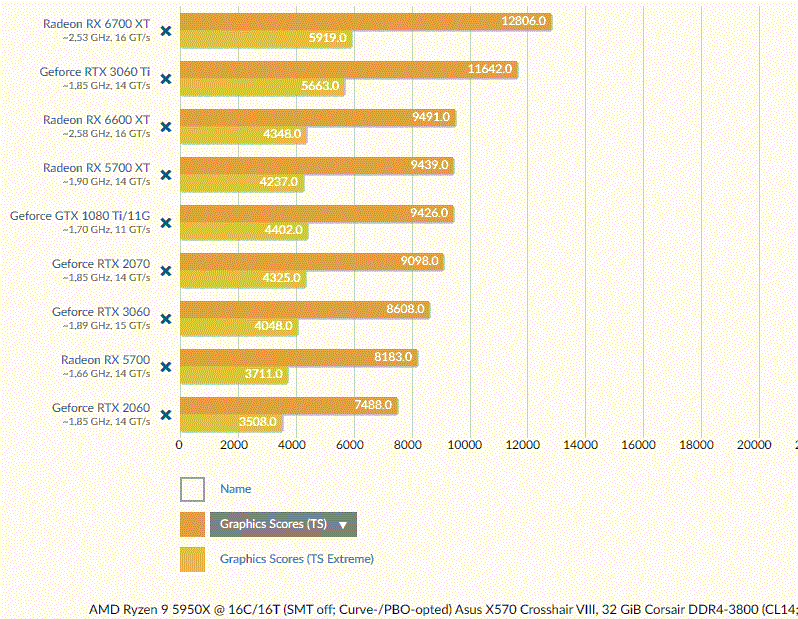The image size is (798, 619).
Task: Remove Geforce RTX 3060 Ti with its X icon
Action: 166,79
